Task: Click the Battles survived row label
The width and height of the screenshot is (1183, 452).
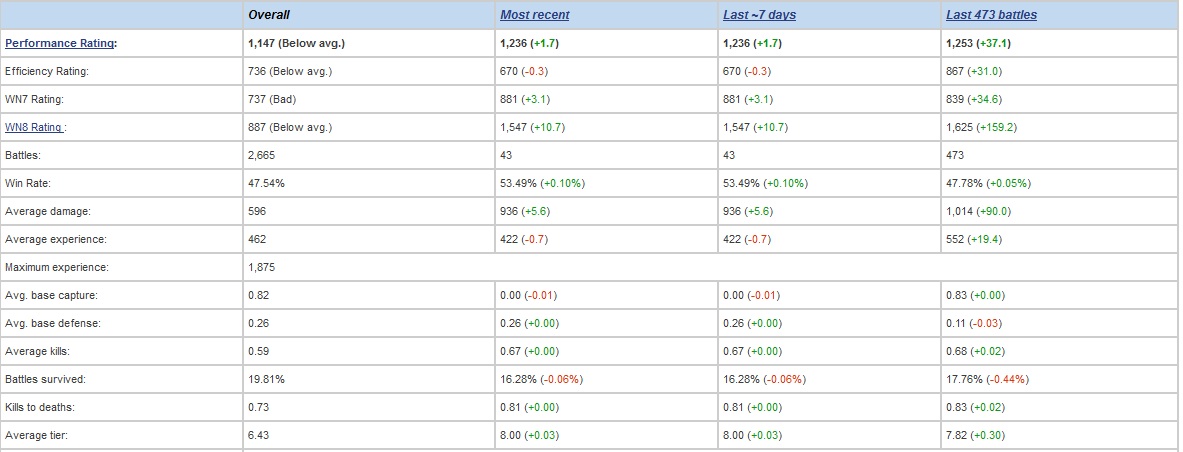Action: (45, 379)
